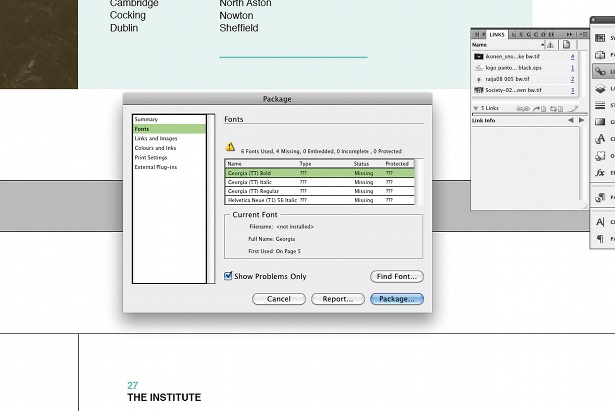Image resolution: width=615 pixels, height=411 pixels.
Task: Click the Edit Original pencil icon
Action: tap(574, 109)
